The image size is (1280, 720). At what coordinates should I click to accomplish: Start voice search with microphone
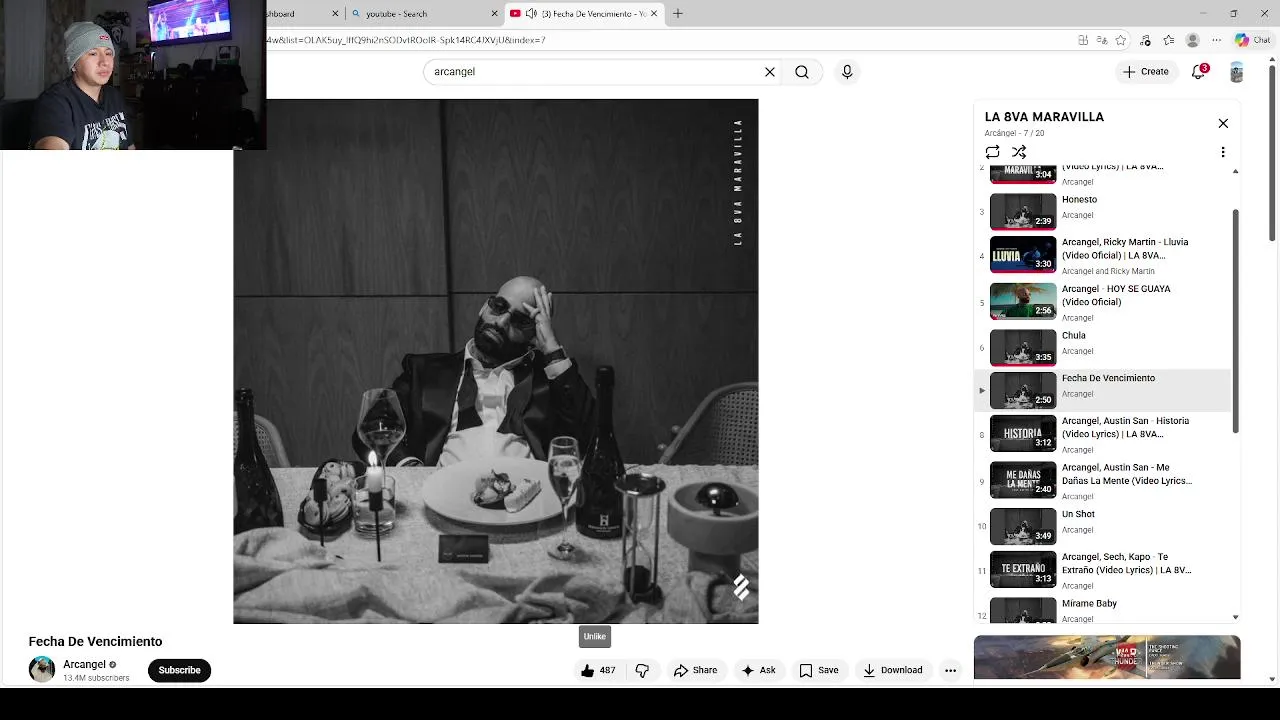847,72
